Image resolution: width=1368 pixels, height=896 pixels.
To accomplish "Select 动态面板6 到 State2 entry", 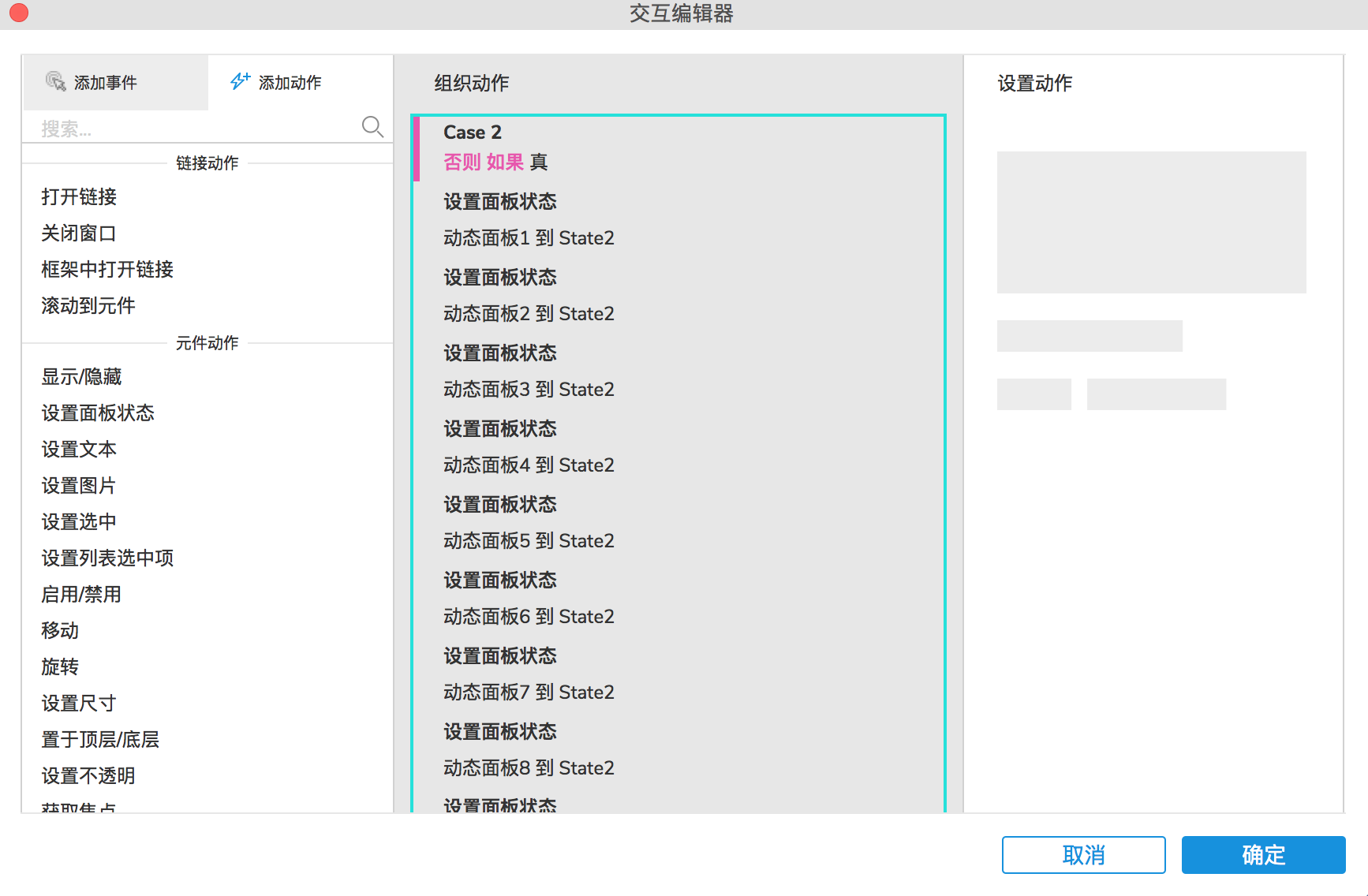I will pyautogui.click(x=529, y=616).
